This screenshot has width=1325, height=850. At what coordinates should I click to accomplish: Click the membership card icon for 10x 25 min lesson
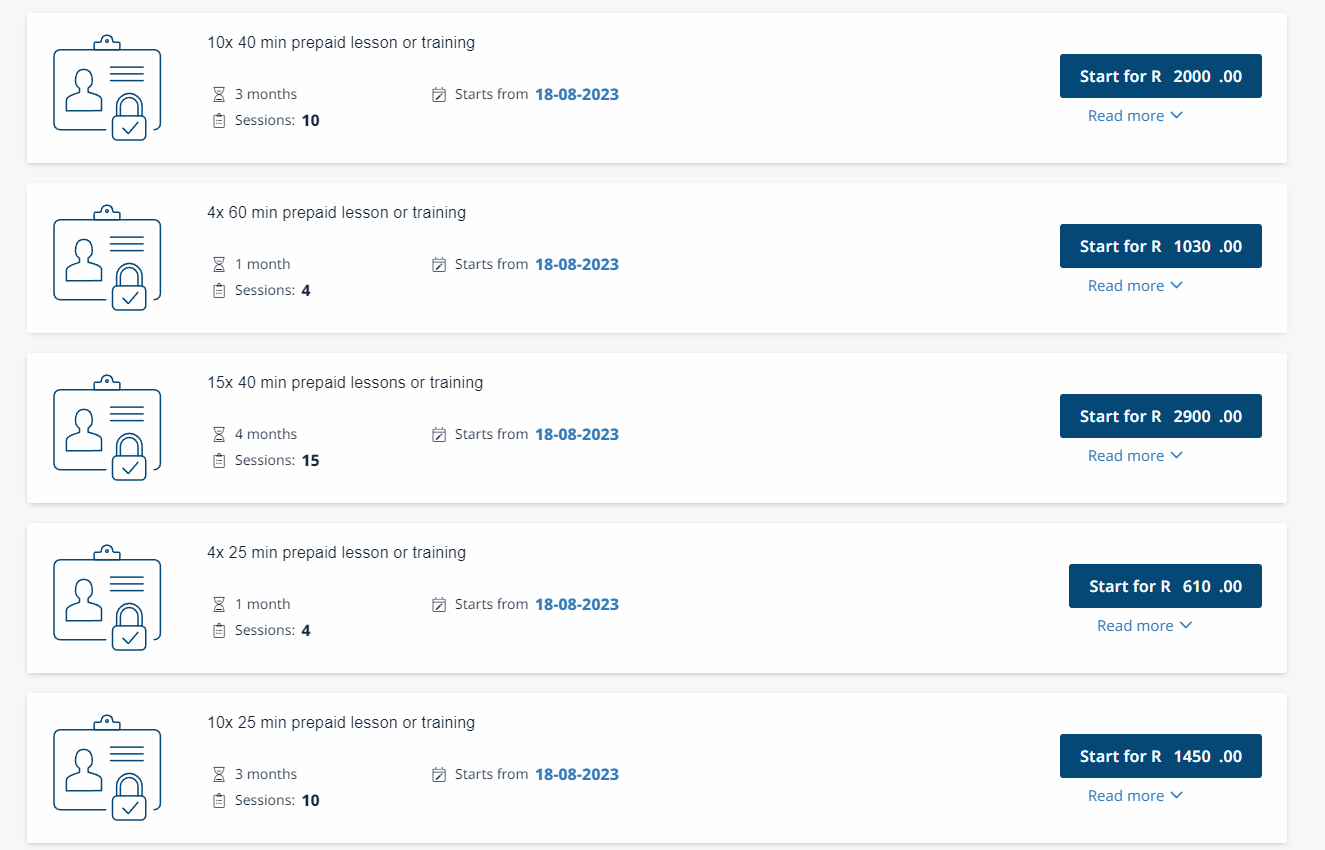point(106,768)
